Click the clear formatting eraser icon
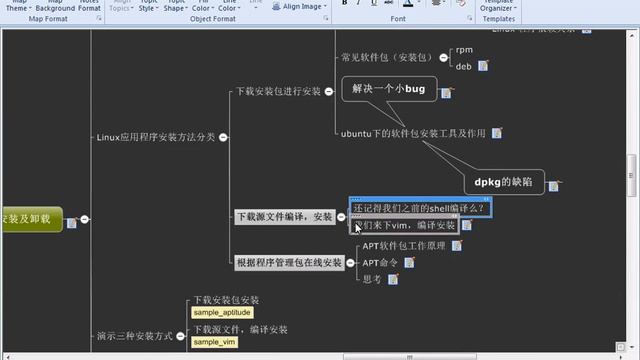This screenshot has width=640, height=360. pos(461,3)
